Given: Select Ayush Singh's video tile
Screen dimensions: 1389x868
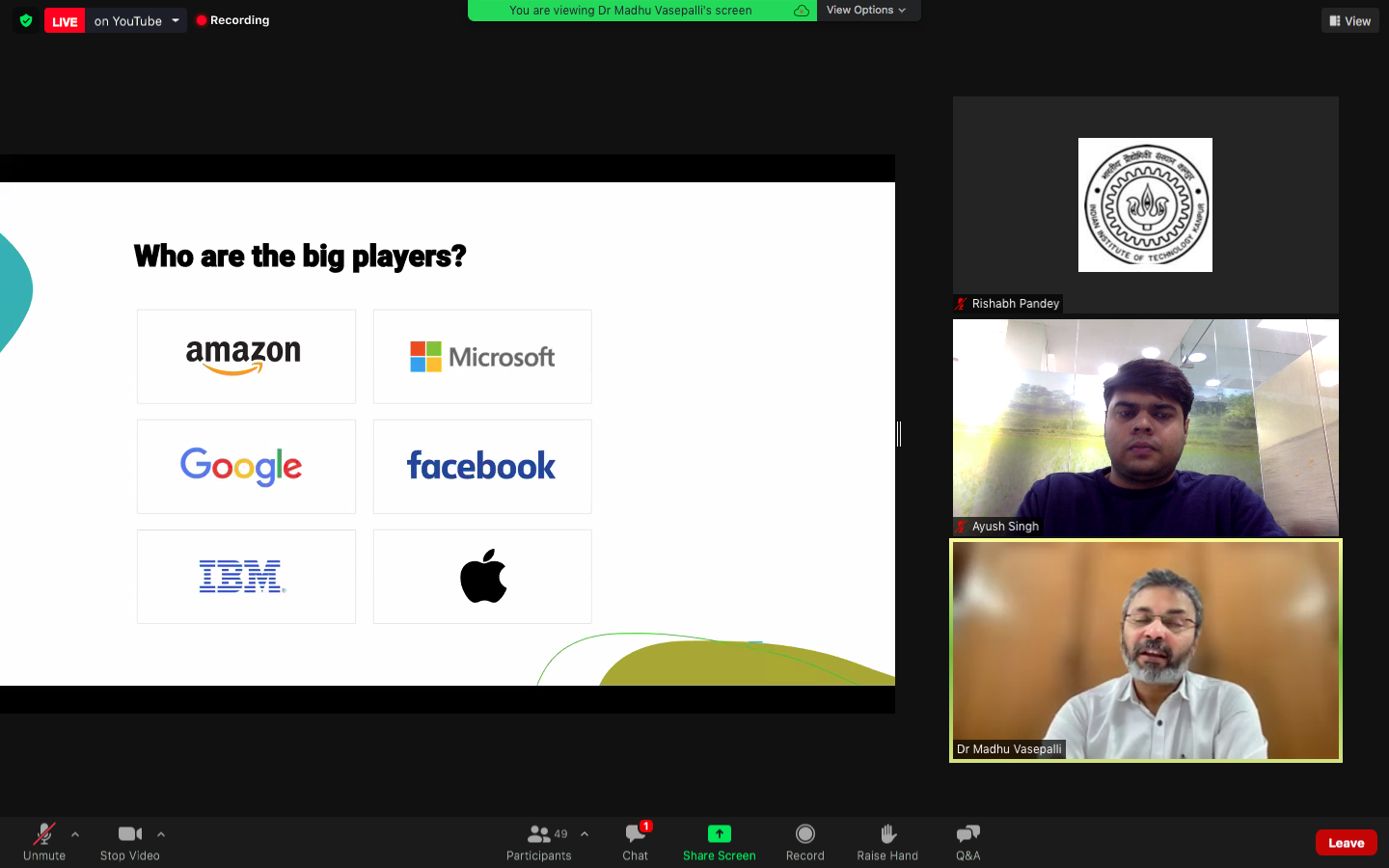Looking at the screenshot, I should pyautogui.click(x=1146, y=427).
